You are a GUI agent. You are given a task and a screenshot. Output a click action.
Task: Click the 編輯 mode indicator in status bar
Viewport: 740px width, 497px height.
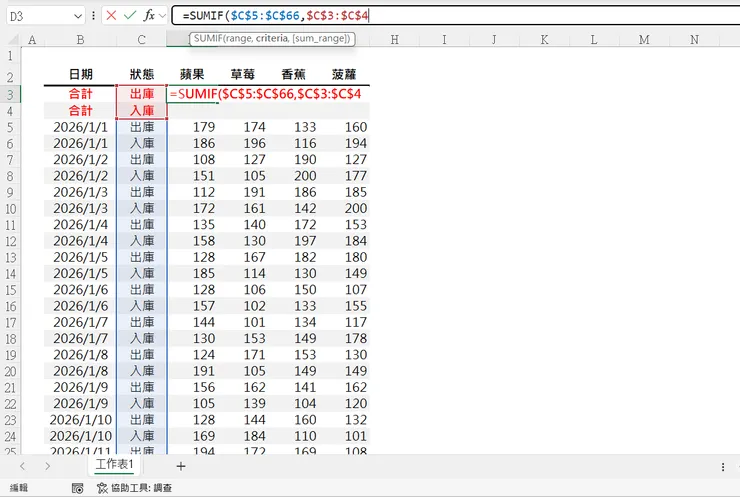click(19, 488)
